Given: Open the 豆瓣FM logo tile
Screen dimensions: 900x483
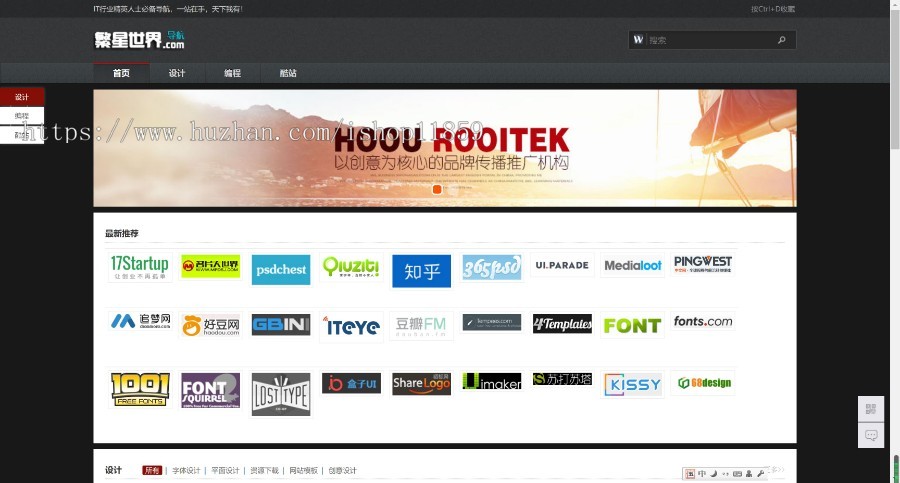Looking at the screenshot, I should tap(421, 326).
